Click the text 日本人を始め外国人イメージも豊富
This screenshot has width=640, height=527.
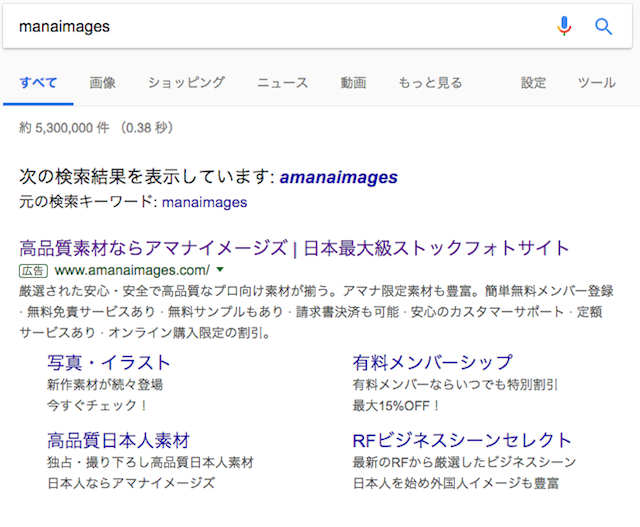tap(456, 483)
